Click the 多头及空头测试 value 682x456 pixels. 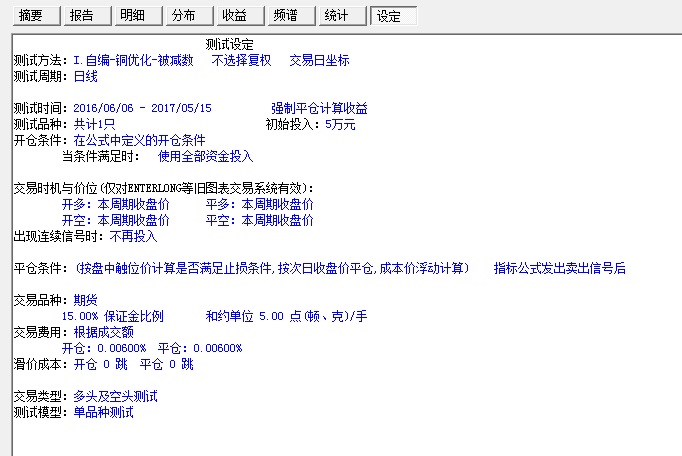point(115,396)
